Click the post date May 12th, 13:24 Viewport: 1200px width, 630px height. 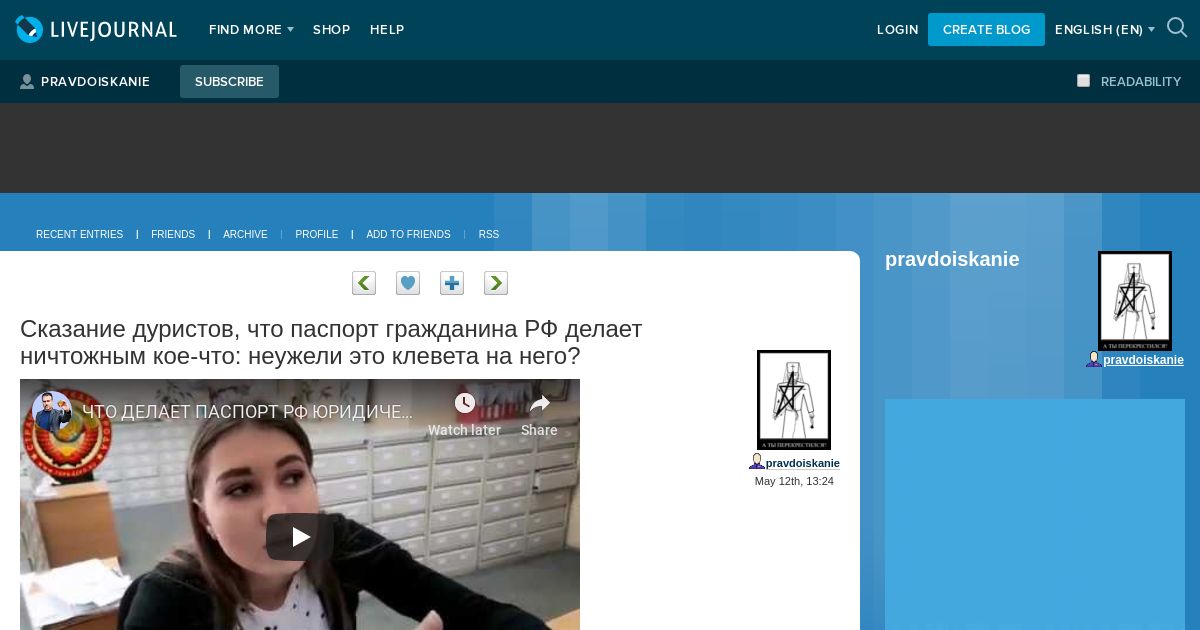tap(794, 481)
